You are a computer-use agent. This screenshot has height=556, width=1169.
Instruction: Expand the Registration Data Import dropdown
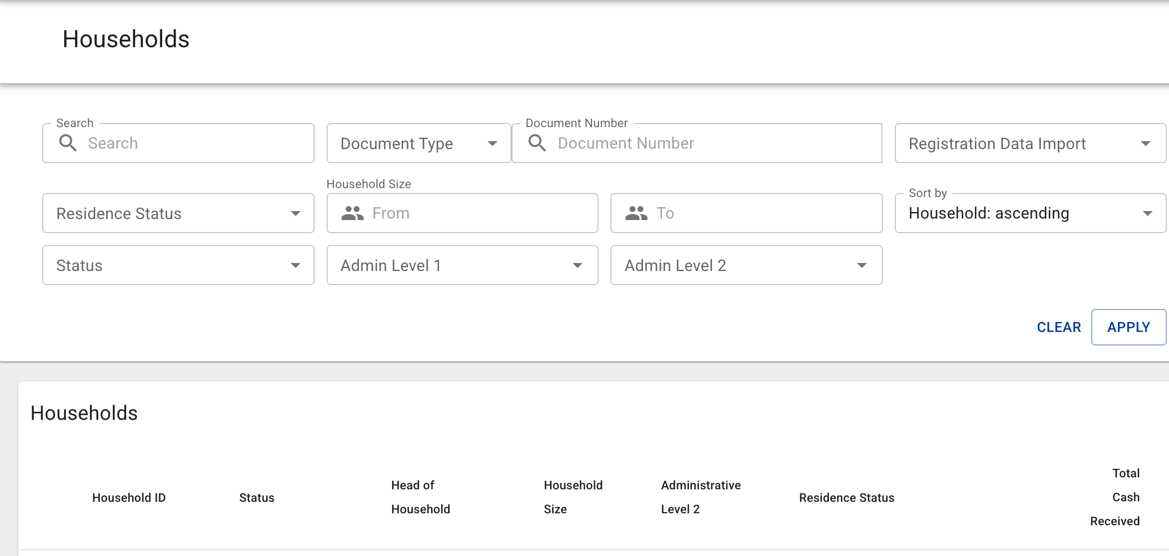coord(1029,144)
